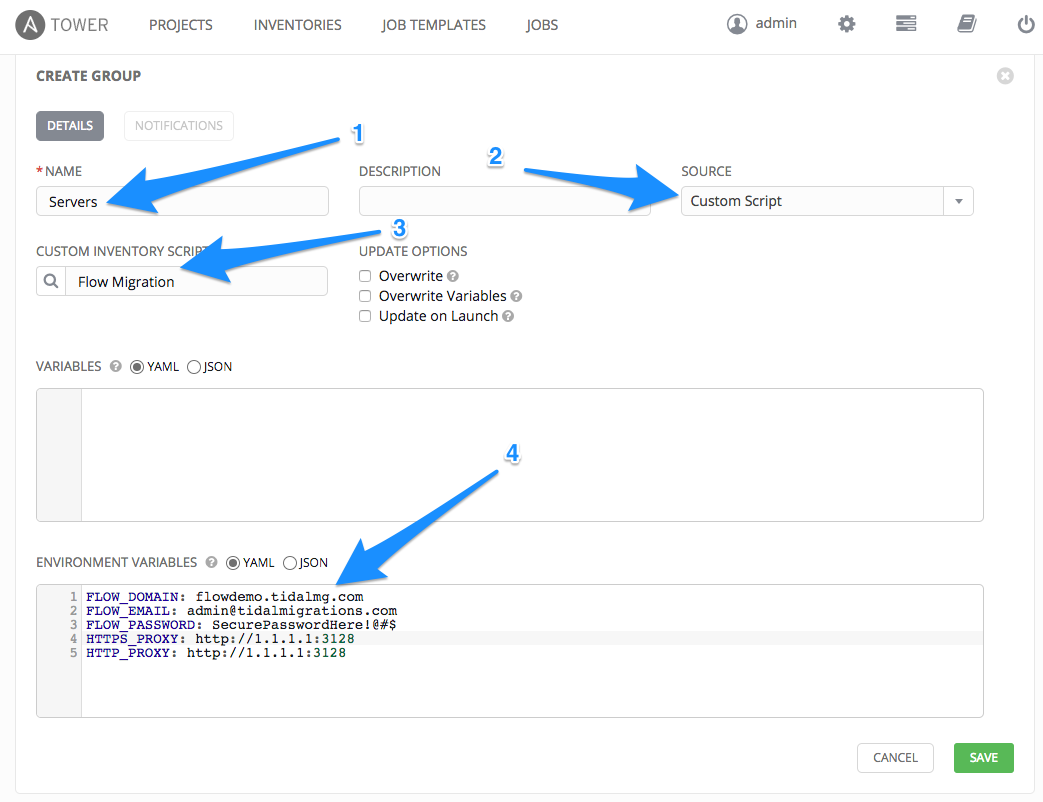Image resolution: width=1043 pixels, height=802 pixels.
Task: Click into the Description input field
Action: [x=504, y=201]
